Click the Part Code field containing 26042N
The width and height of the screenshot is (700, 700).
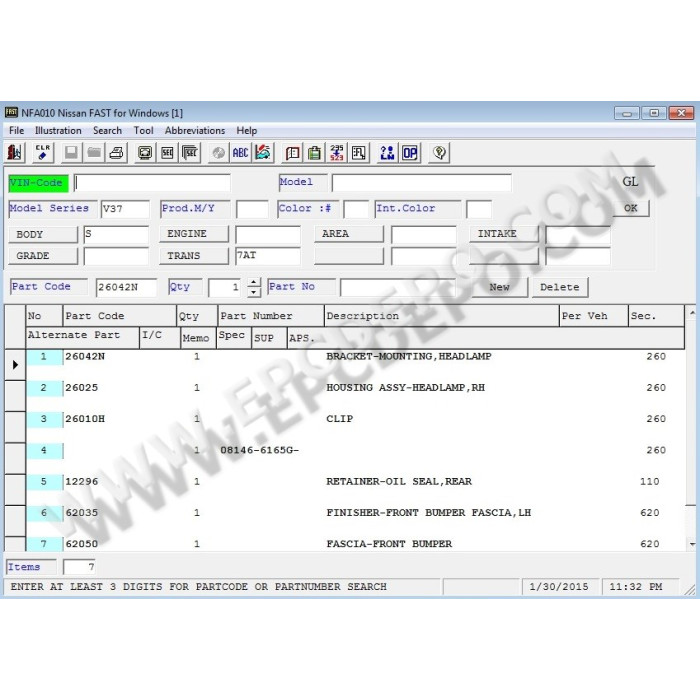[126, 288]
